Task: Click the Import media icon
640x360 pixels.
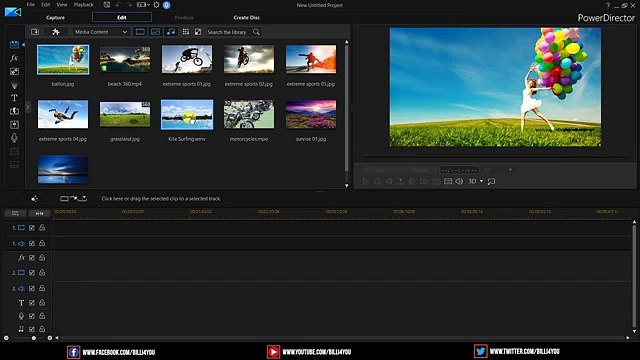Action: (35, 32)
